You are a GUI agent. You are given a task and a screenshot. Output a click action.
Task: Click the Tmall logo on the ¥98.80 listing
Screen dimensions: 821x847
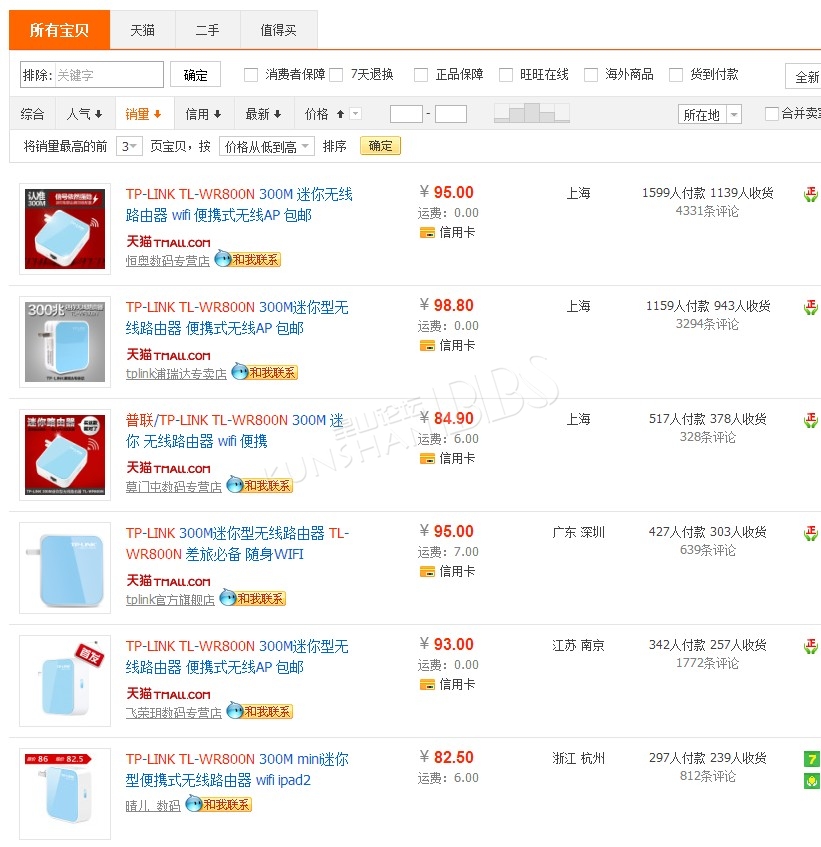[168, 355]
